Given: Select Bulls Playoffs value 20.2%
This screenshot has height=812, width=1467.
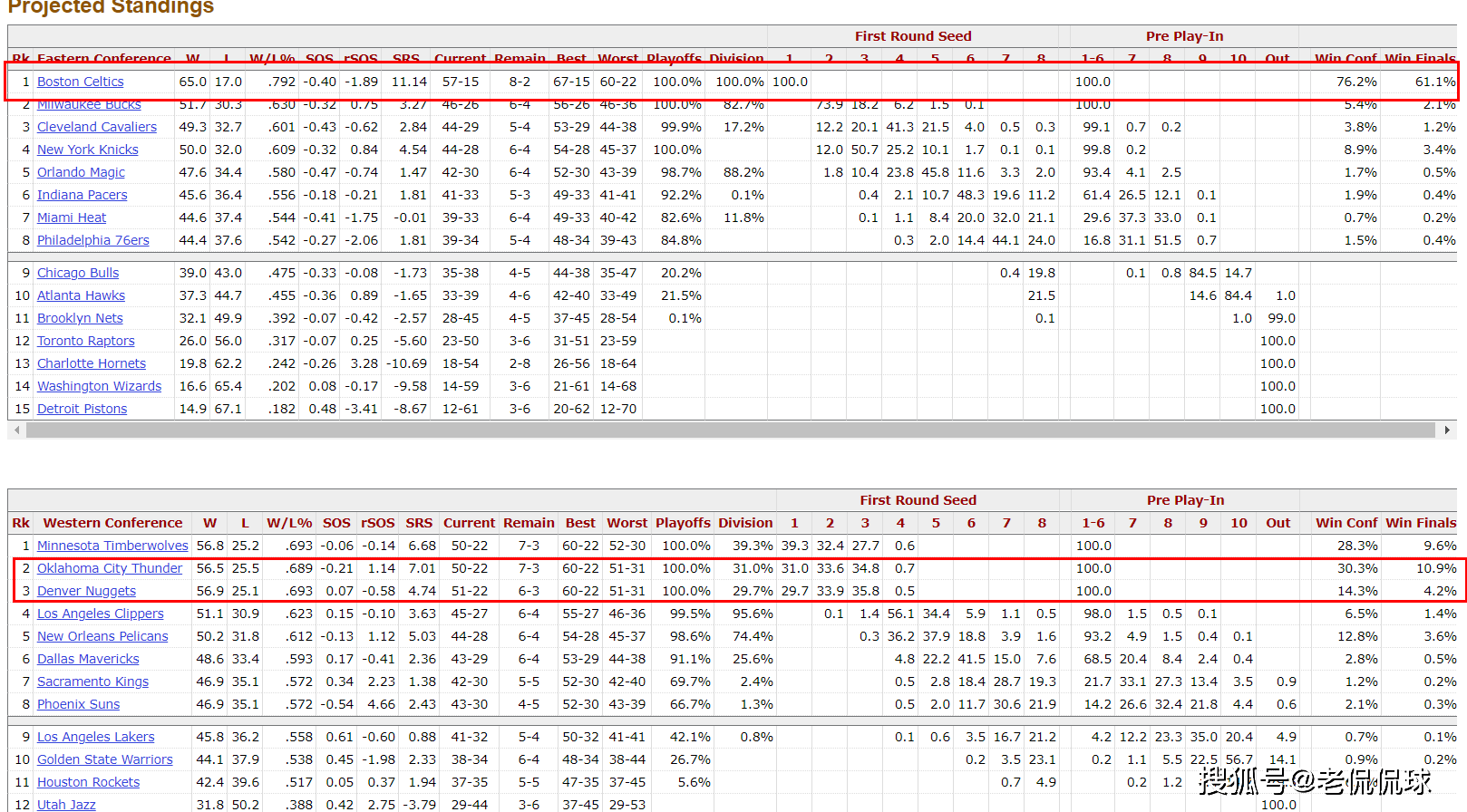Looking at the screenshot, I should pyautogui.click(x=681, y=273).
